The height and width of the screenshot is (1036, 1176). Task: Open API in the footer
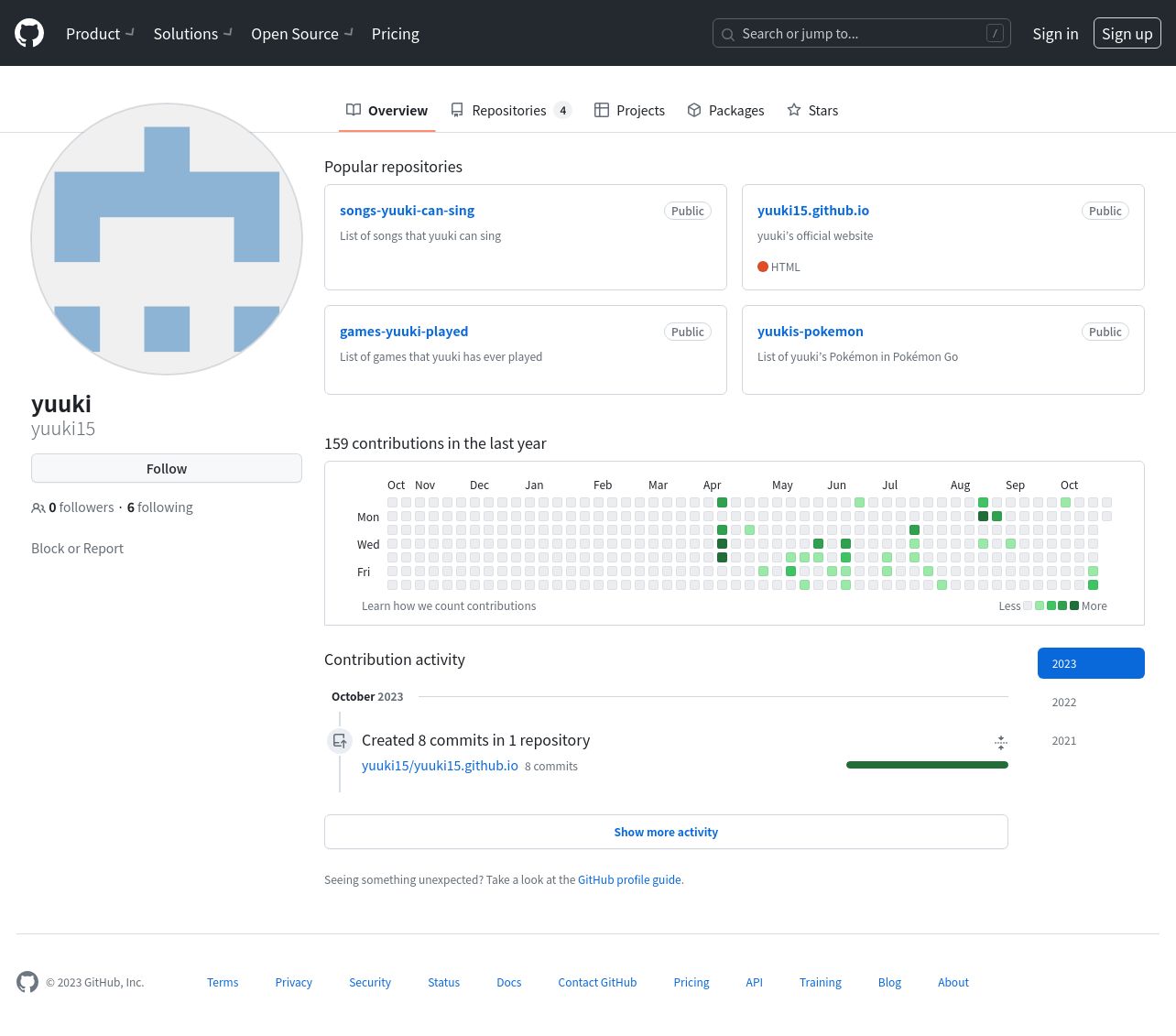click(754, 982)
